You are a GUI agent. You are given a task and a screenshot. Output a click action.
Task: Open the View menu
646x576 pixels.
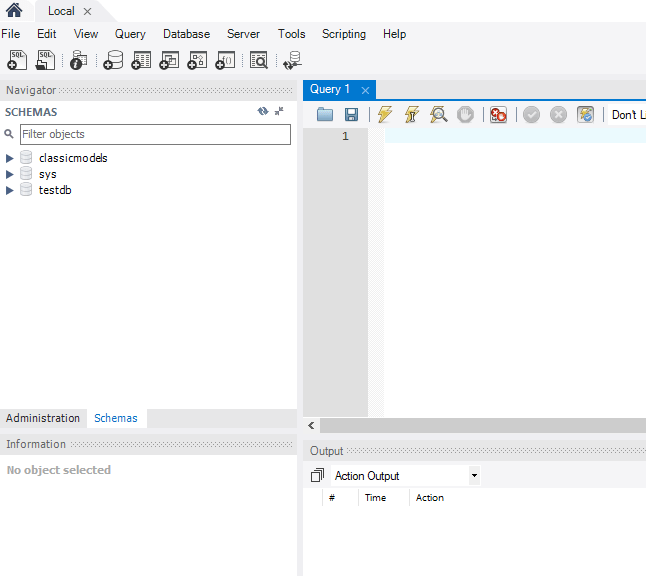(86, 34)
